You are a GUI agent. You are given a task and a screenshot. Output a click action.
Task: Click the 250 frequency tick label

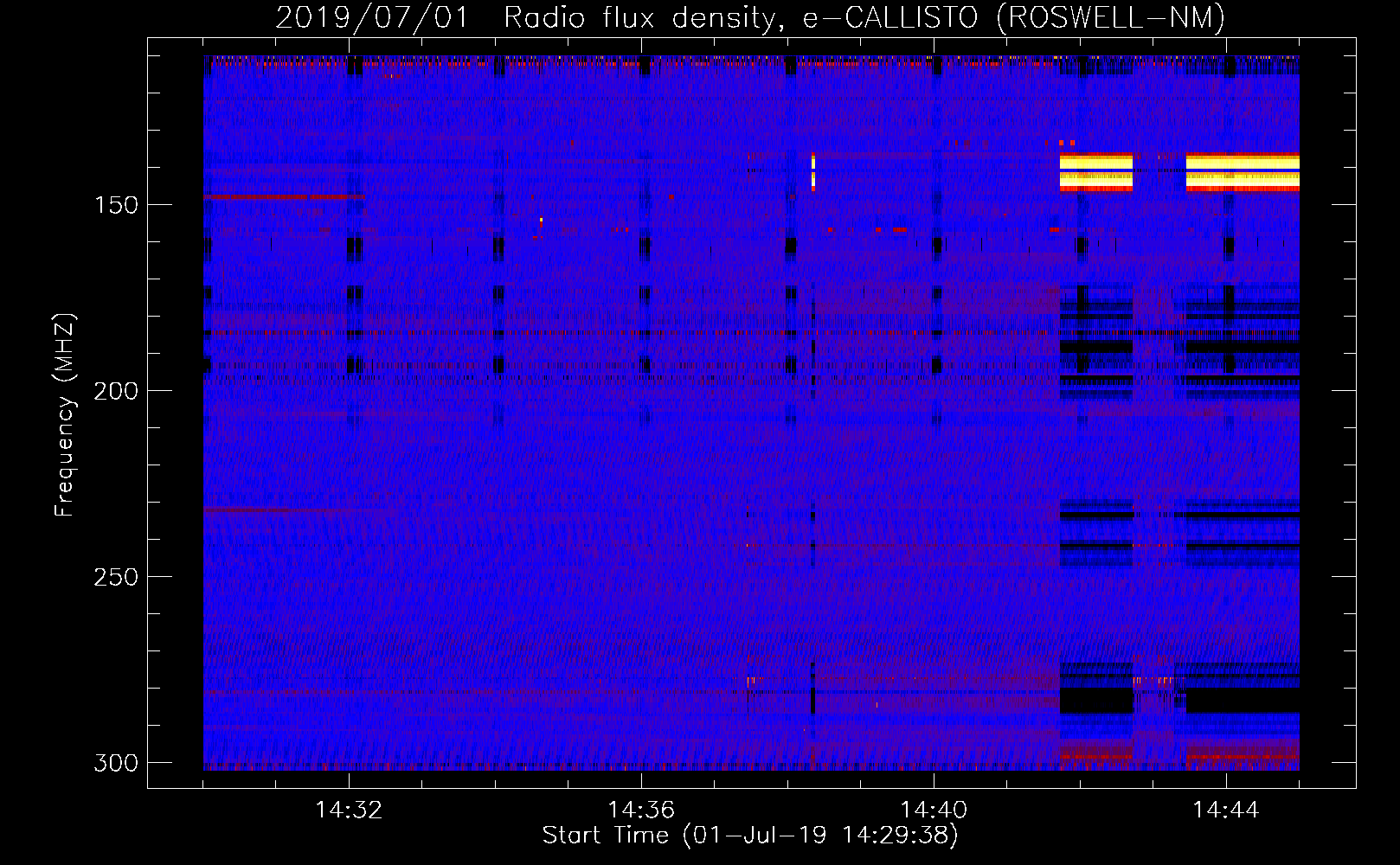pyautogui.click(x=116, y=577)
